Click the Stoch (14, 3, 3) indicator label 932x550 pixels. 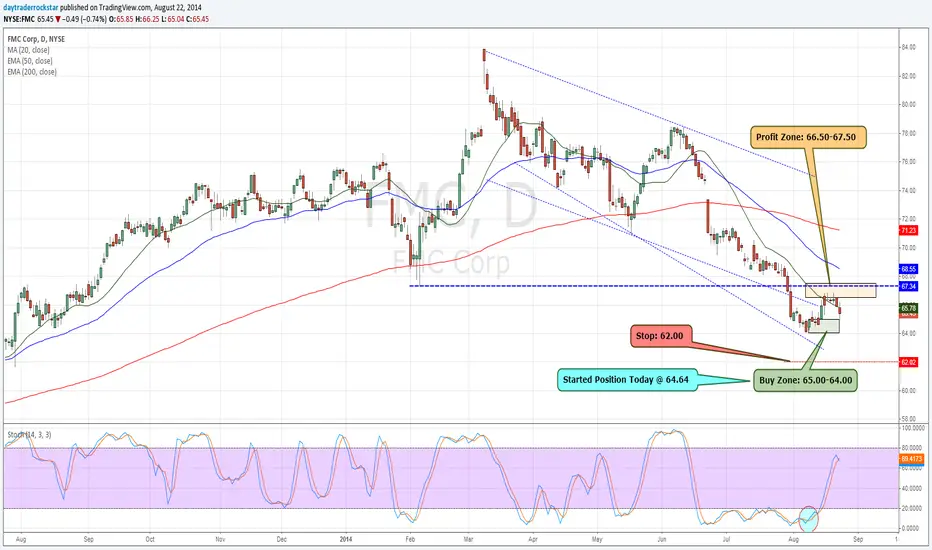(30, 435)
